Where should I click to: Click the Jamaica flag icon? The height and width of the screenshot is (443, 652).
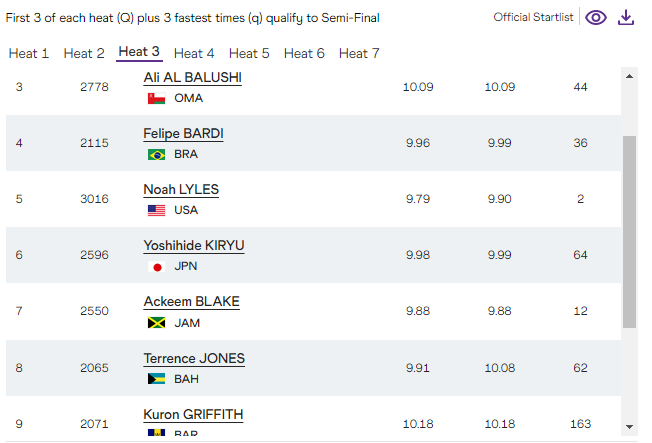[155, 323]
